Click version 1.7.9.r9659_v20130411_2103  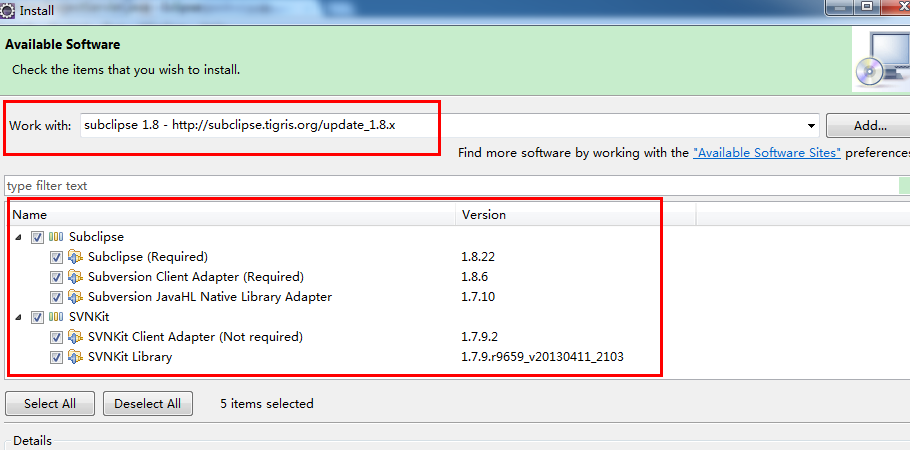tap(542, 357)
